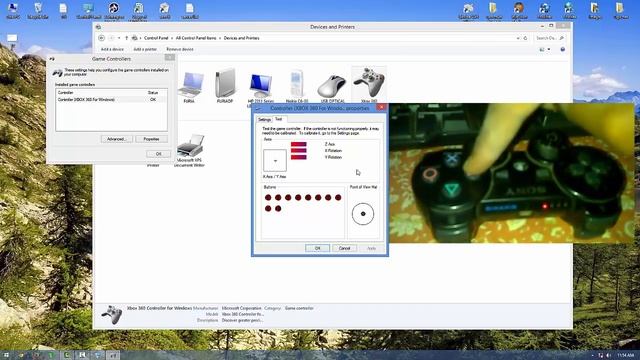Click OK in the controller properties dialog
The height and width of the screenshot is (360, 640).
point(317,248)
